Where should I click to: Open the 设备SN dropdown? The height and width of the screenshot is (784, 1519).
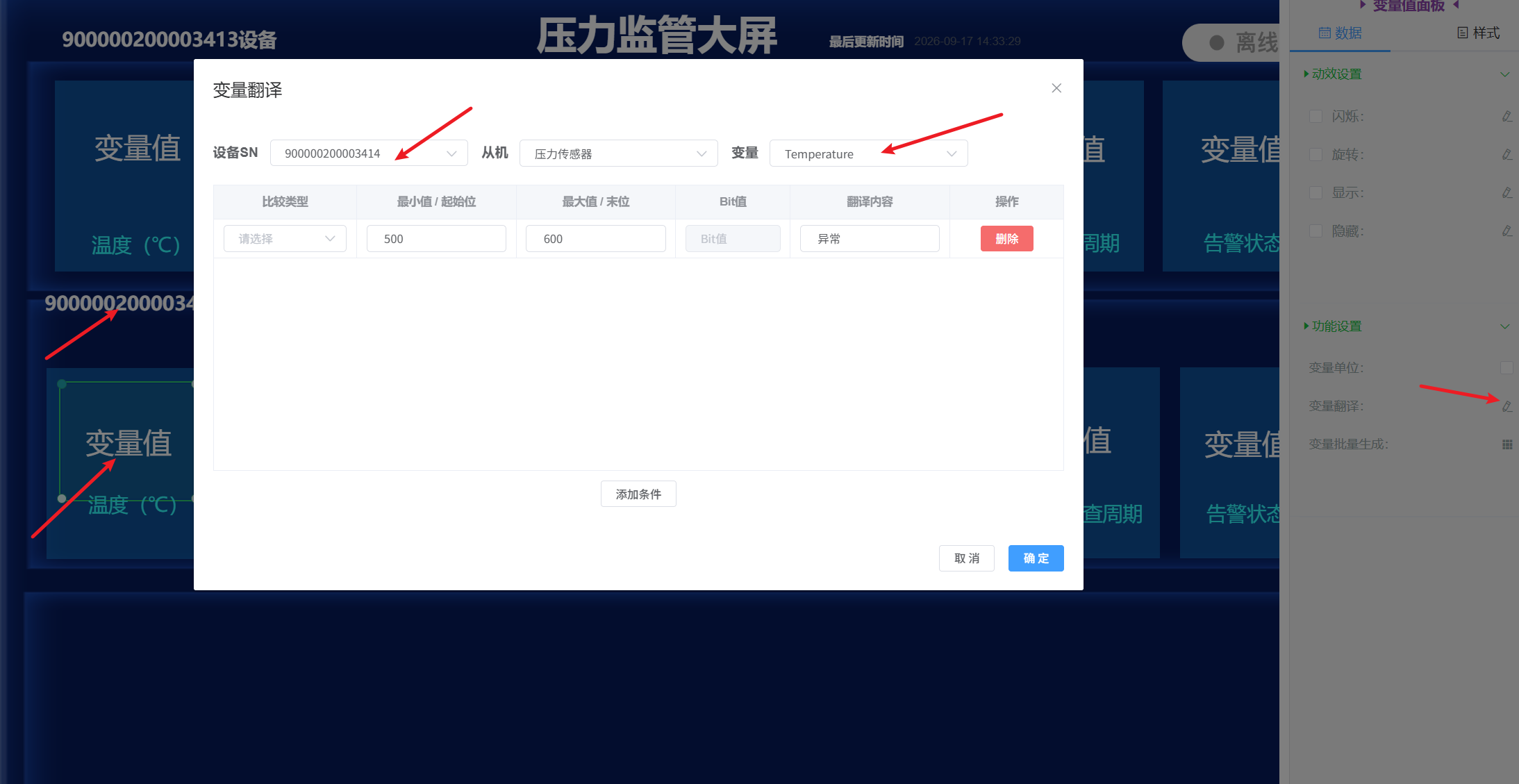point(369,153)
